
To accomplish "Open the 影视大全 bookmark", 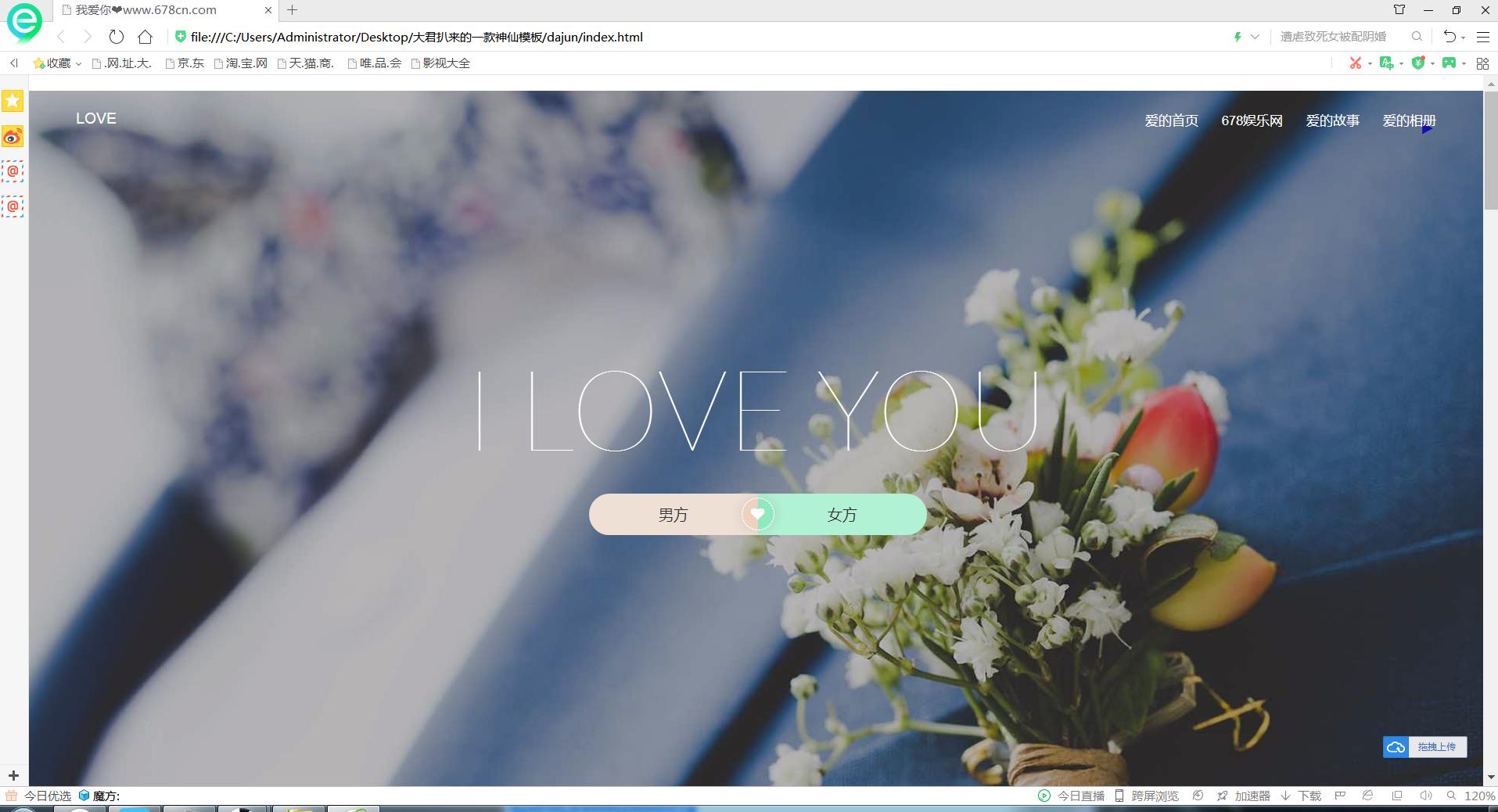I will click(x=440, y=63).
